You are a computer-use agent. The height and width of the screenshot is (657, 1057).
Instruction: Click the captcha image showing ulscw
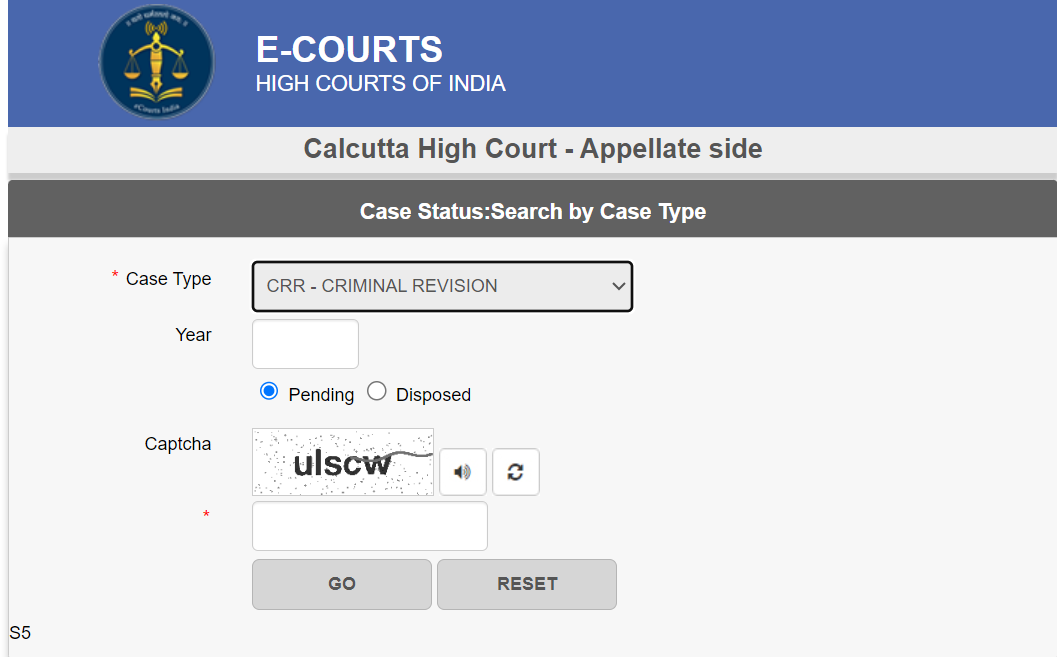(343, 462)
